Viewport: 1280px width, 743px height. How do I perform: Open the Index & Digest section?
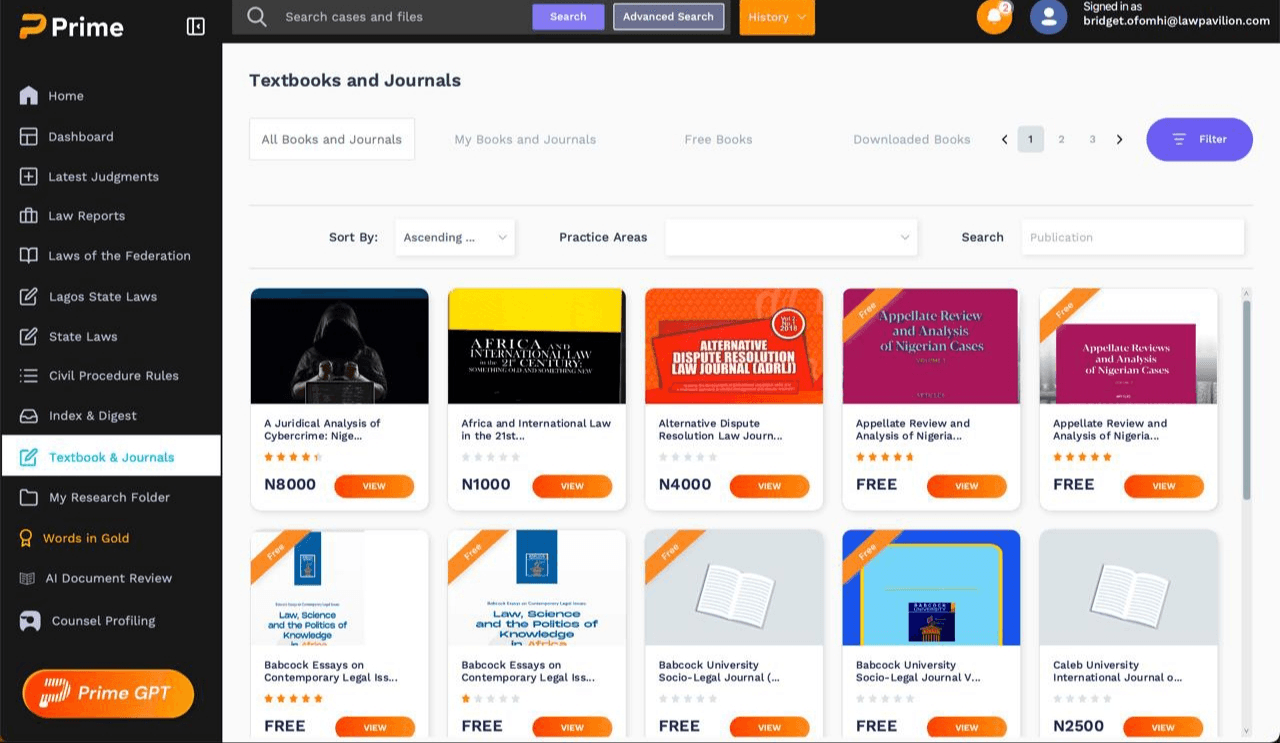pyautogui.click(x=92, y=416)
